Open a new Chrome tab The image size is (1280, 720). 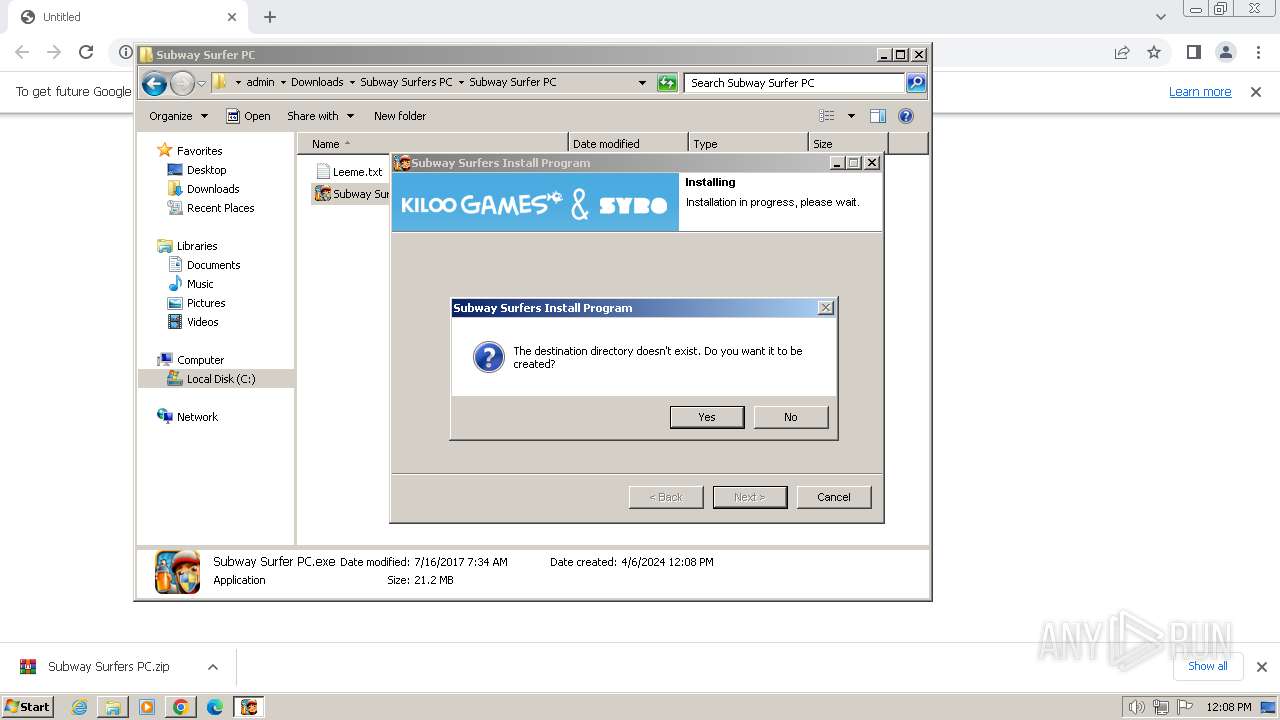270,17
